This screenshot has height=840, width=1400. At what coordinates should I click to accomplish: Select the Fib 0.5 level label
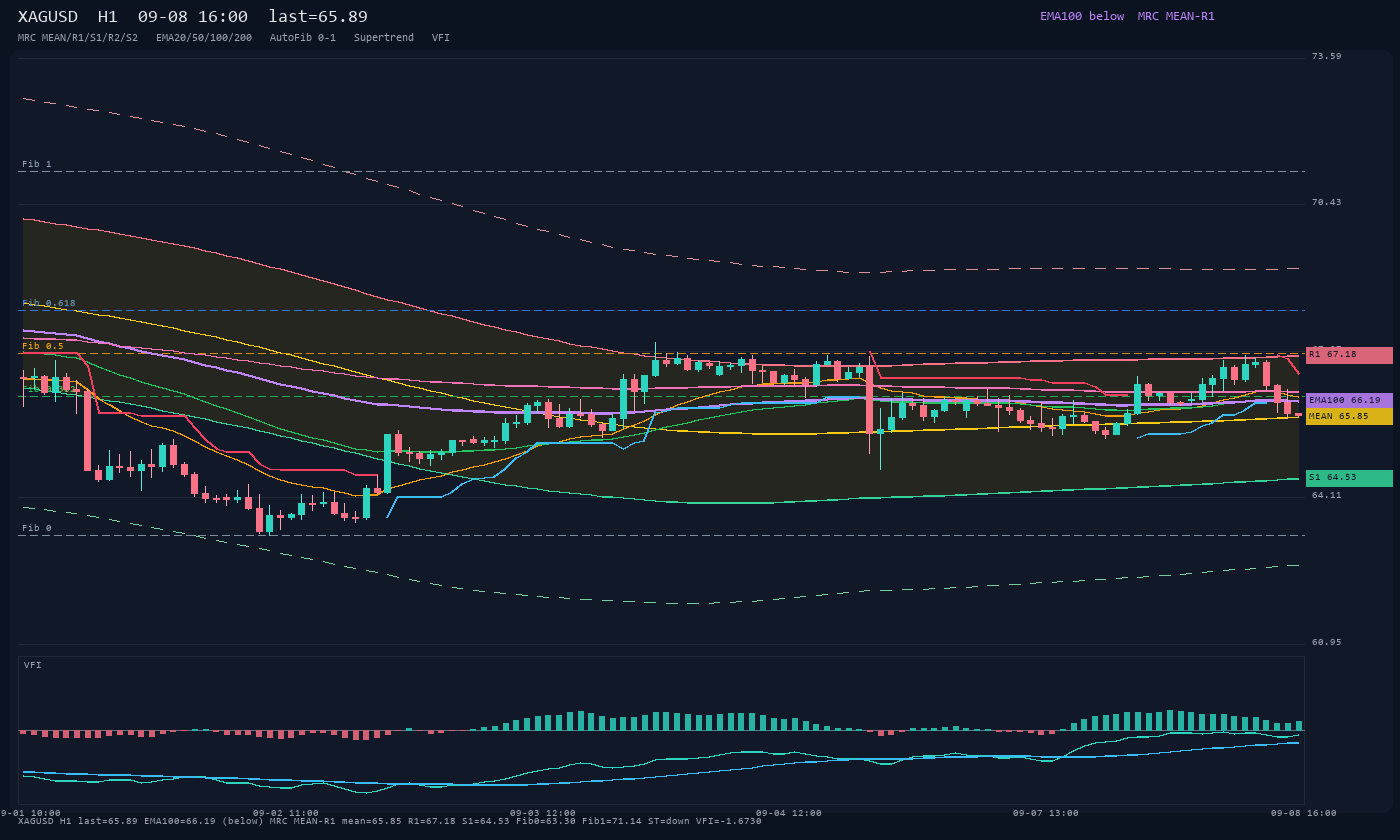(43, 346)
